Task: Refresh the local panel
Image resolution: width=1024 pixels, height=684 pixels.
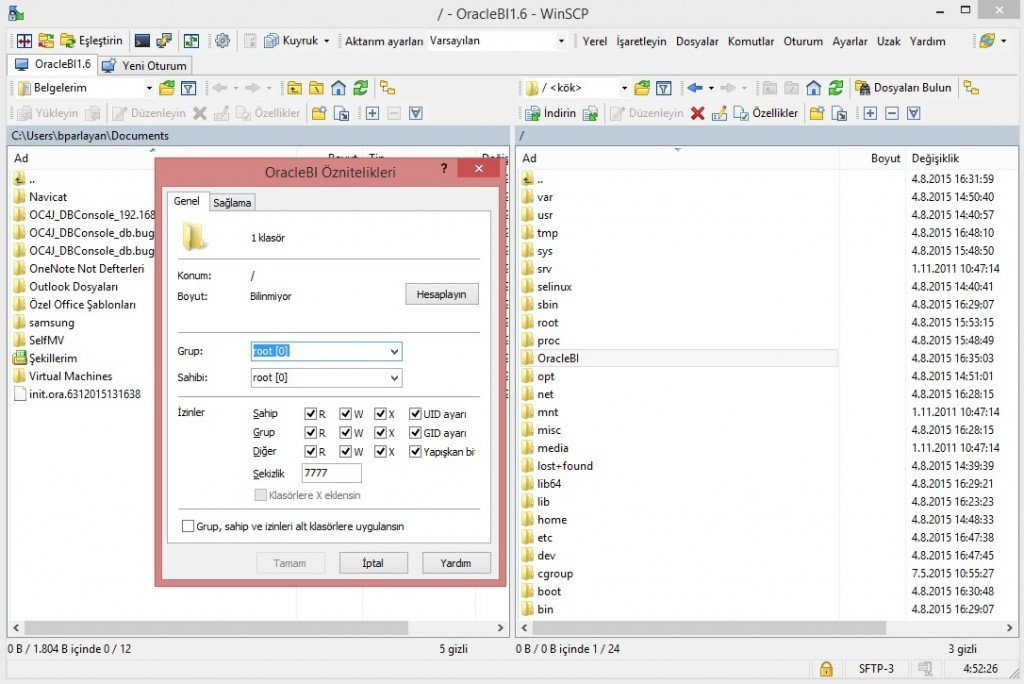Action: [360, 88]
